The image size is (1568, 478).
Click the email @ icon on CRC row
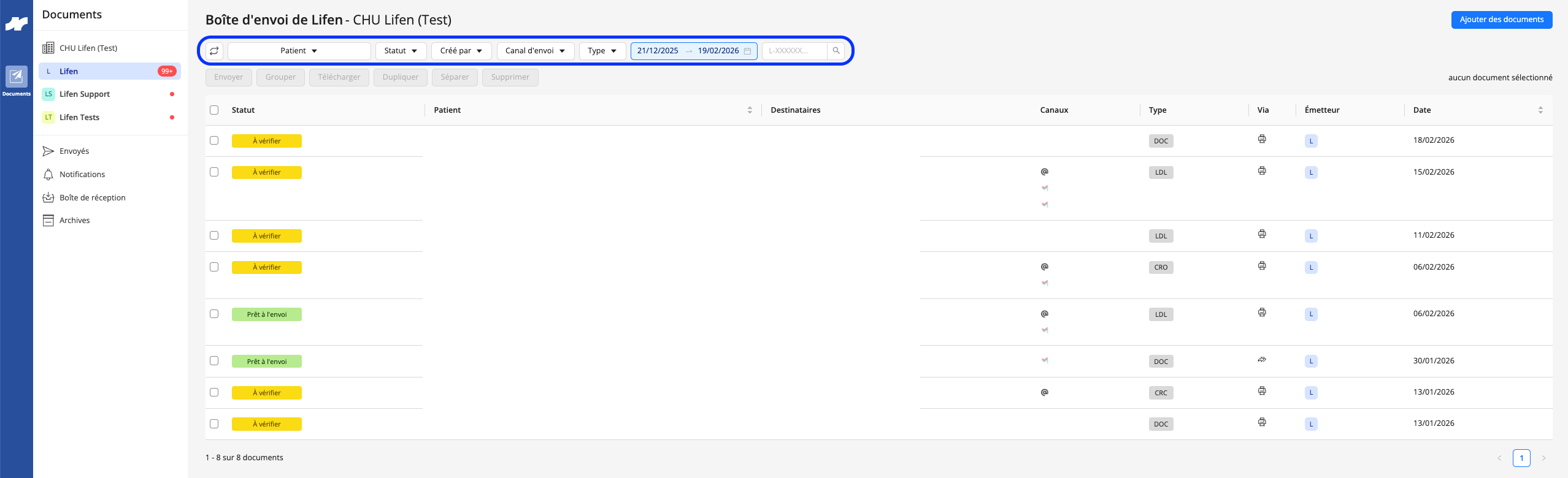point(1045,392)
